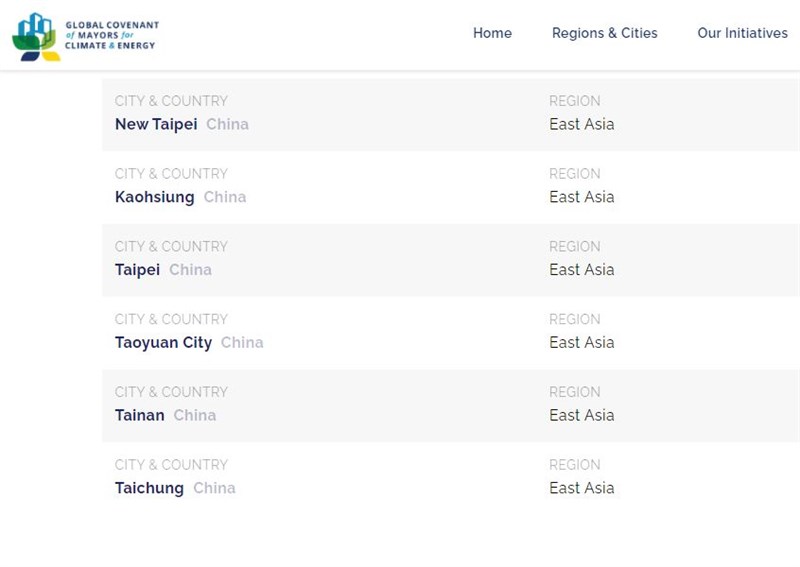The image size is (800, 567).
Task: Select East Asia region in Kaohsiung row
Action: click(x=582, y=197)
